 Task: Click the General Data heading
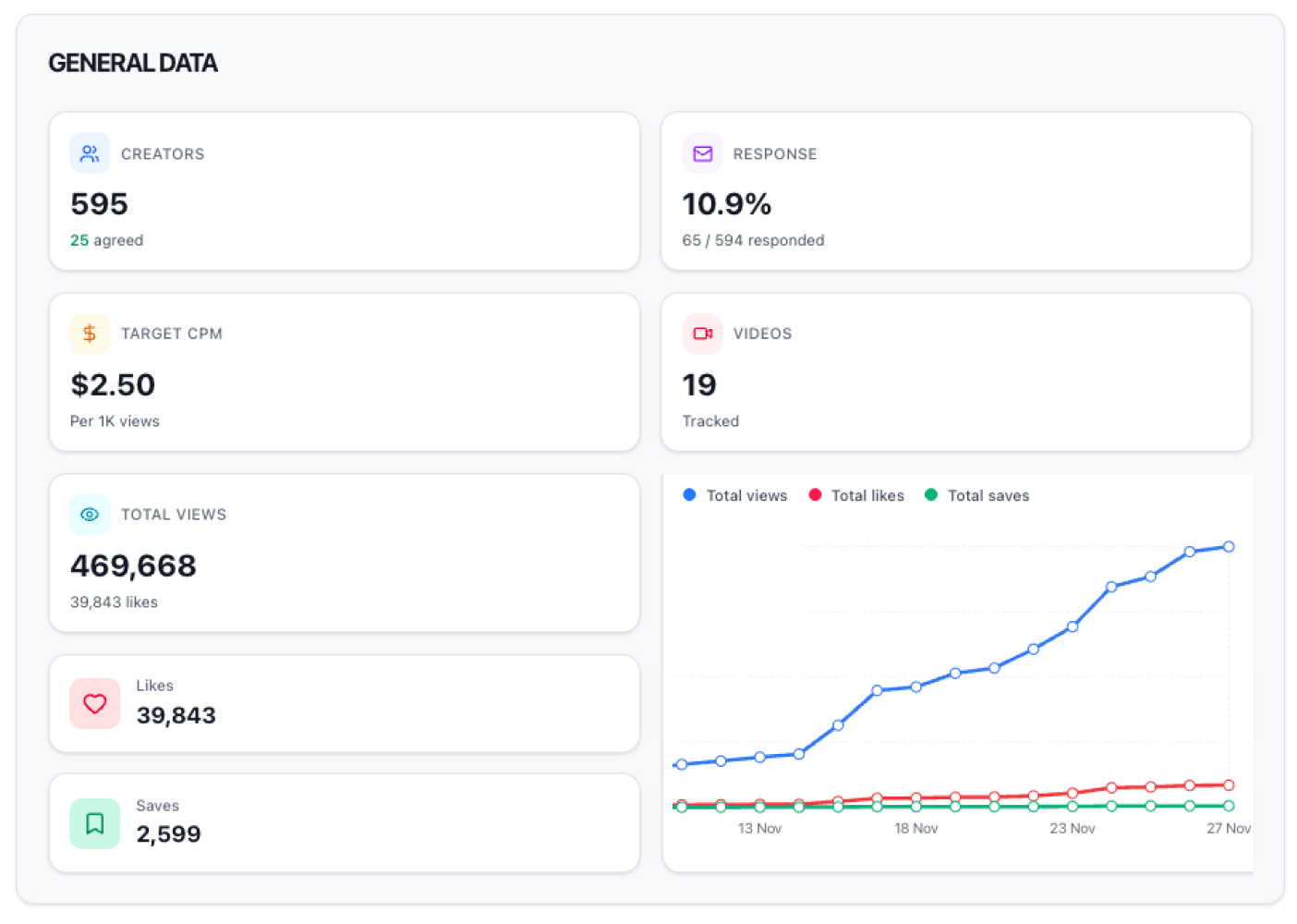133,63
